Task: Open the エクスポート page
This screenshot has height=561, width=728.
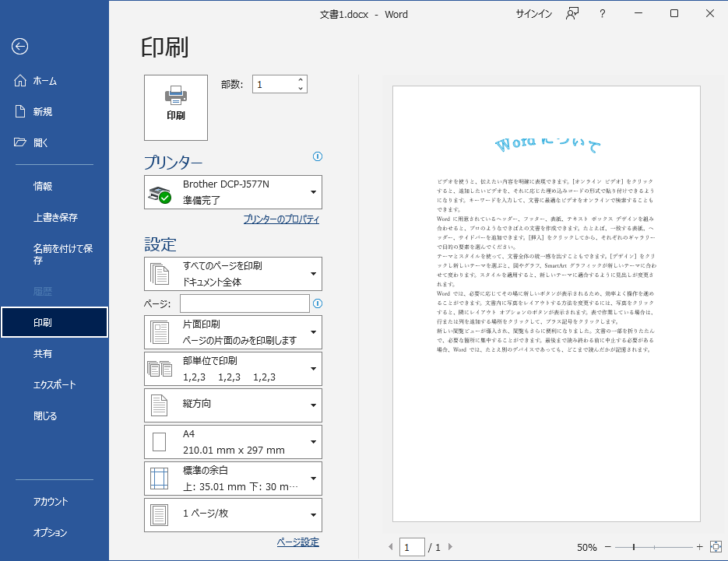Action: click(54, 385)
